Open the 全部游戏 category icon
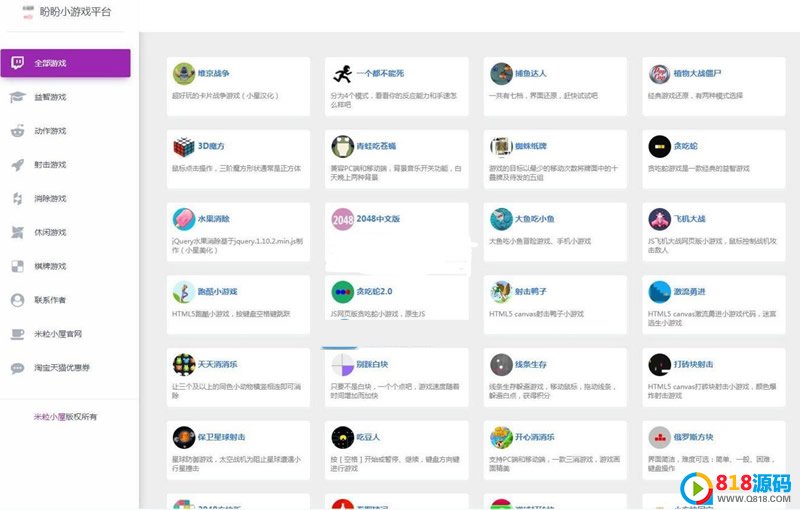This screenshot has width=800, height=510. (x=17, y=63)
